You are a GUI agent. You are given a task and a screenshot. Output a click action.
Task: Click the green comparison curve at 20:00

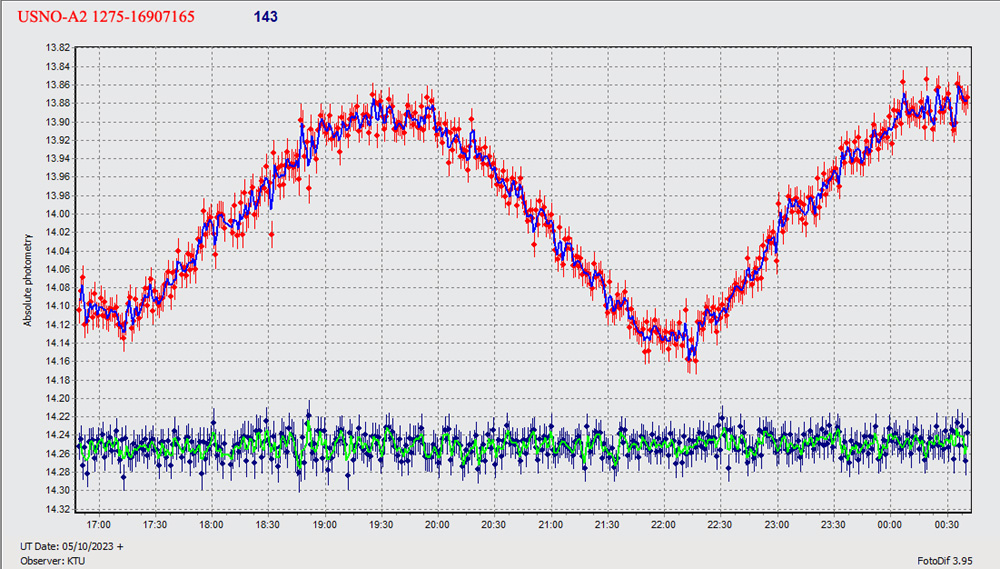tap(437, 445)
